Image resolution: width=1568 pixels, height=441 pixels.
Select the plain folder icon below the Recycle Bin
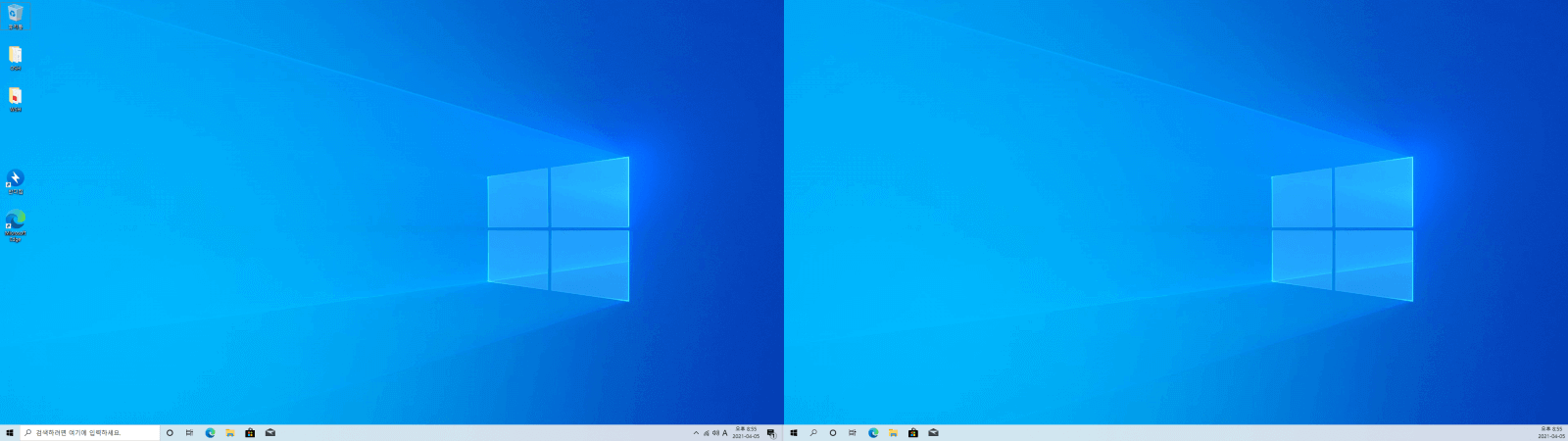point(15,58)
